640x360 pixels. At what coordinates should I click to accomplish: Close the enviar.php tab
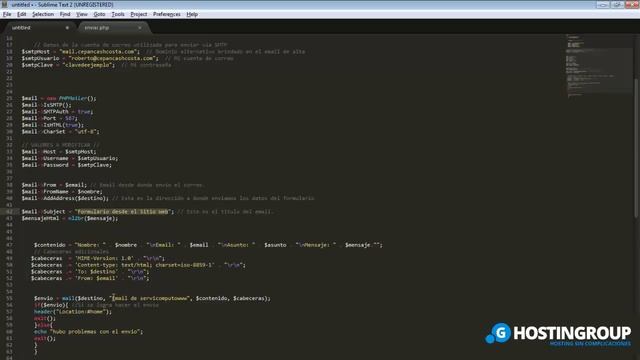pos(140,28)
